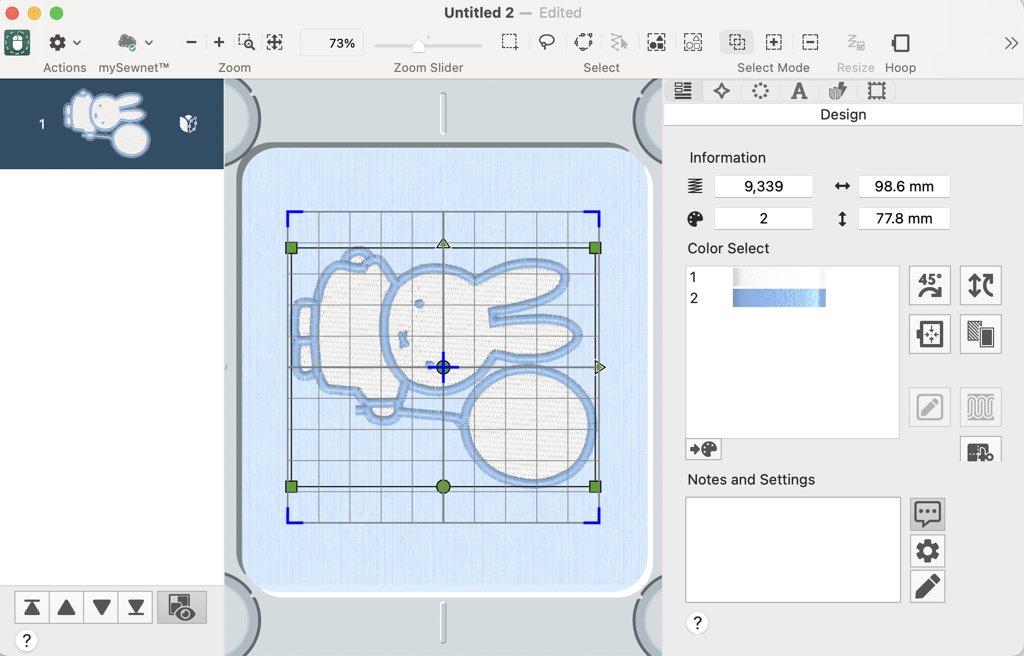1024x656 pixels.
Task: Switch to the Modify design tab
Action: (837, 91)
